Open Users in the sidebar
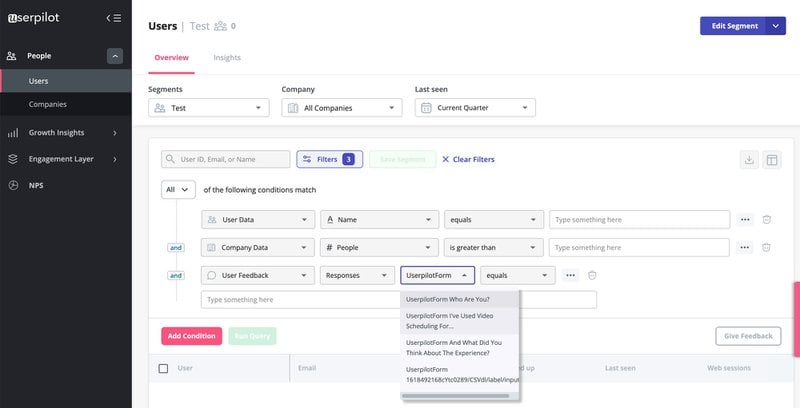Viewport: 800px width, 408px height. coord(66,81)
